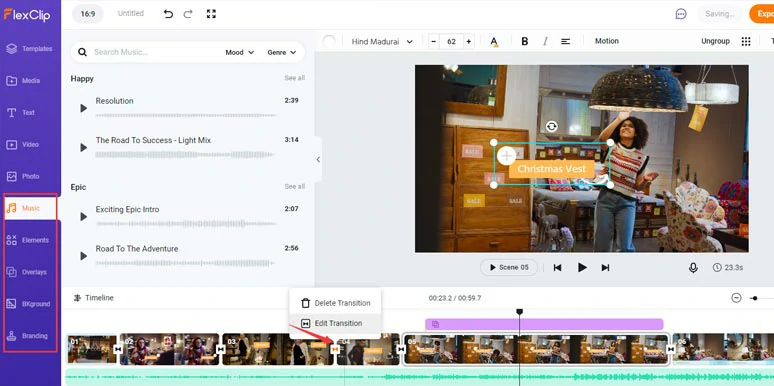Image resolution: width=774 pixels, height=386 pixels.
Task: Expand the Mood filter dropdown
Action: (240, 52)
